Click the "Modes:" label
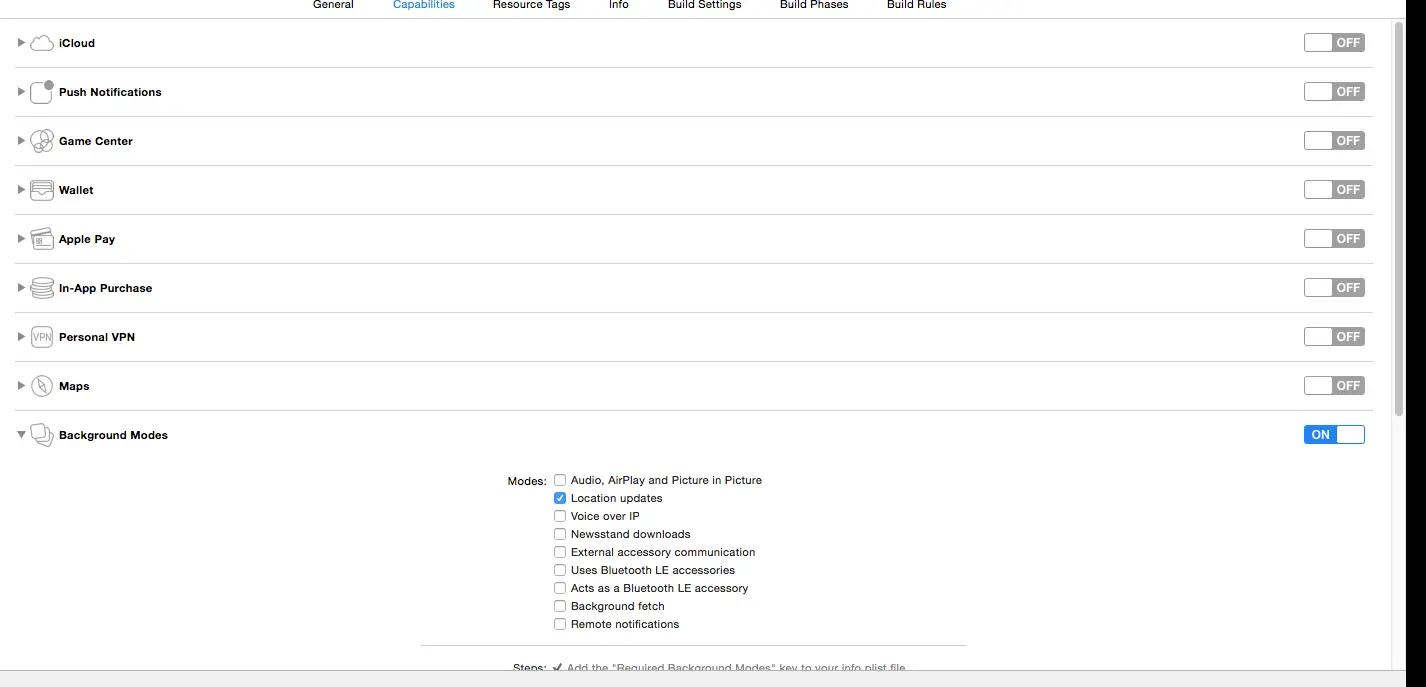This screenshot has width=1426, height=687. click(x=527, y=481)
